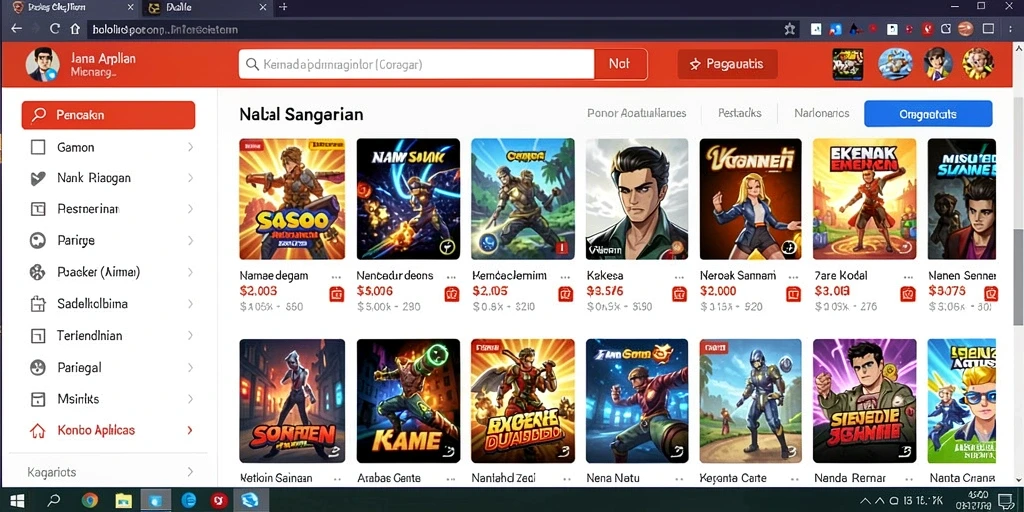Click the red Pencakin sidebar button
Image resolution: width=1024 pixels, height=512 pixels.
coord(108,115)
